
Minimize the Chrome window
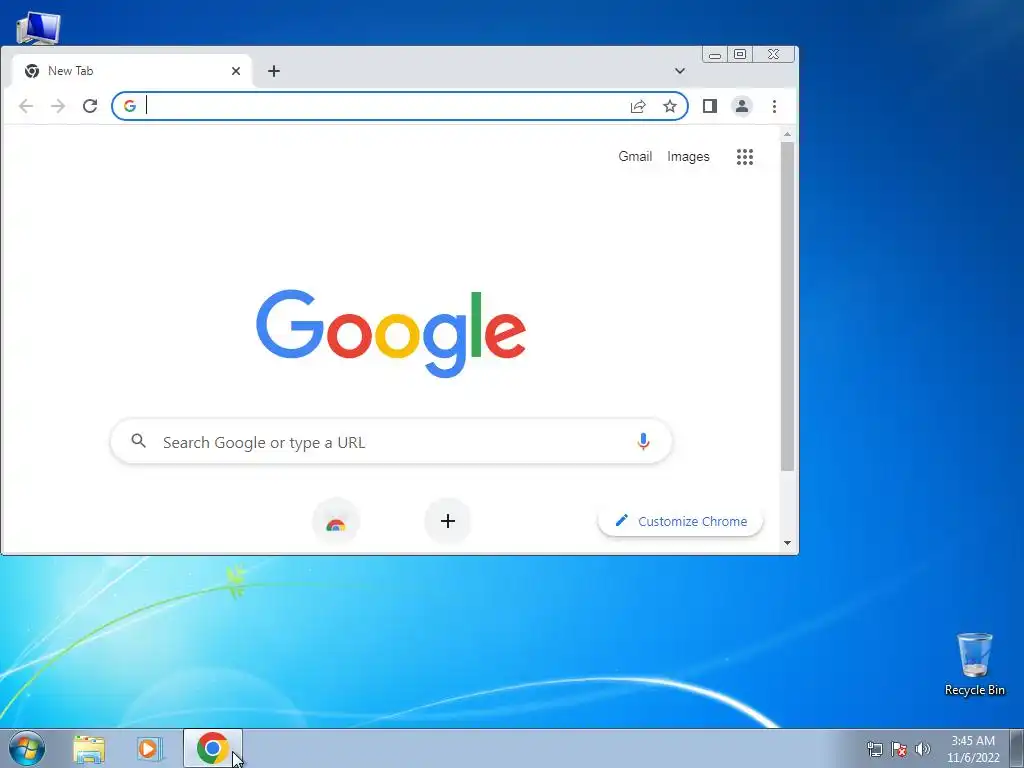(715, 55)
